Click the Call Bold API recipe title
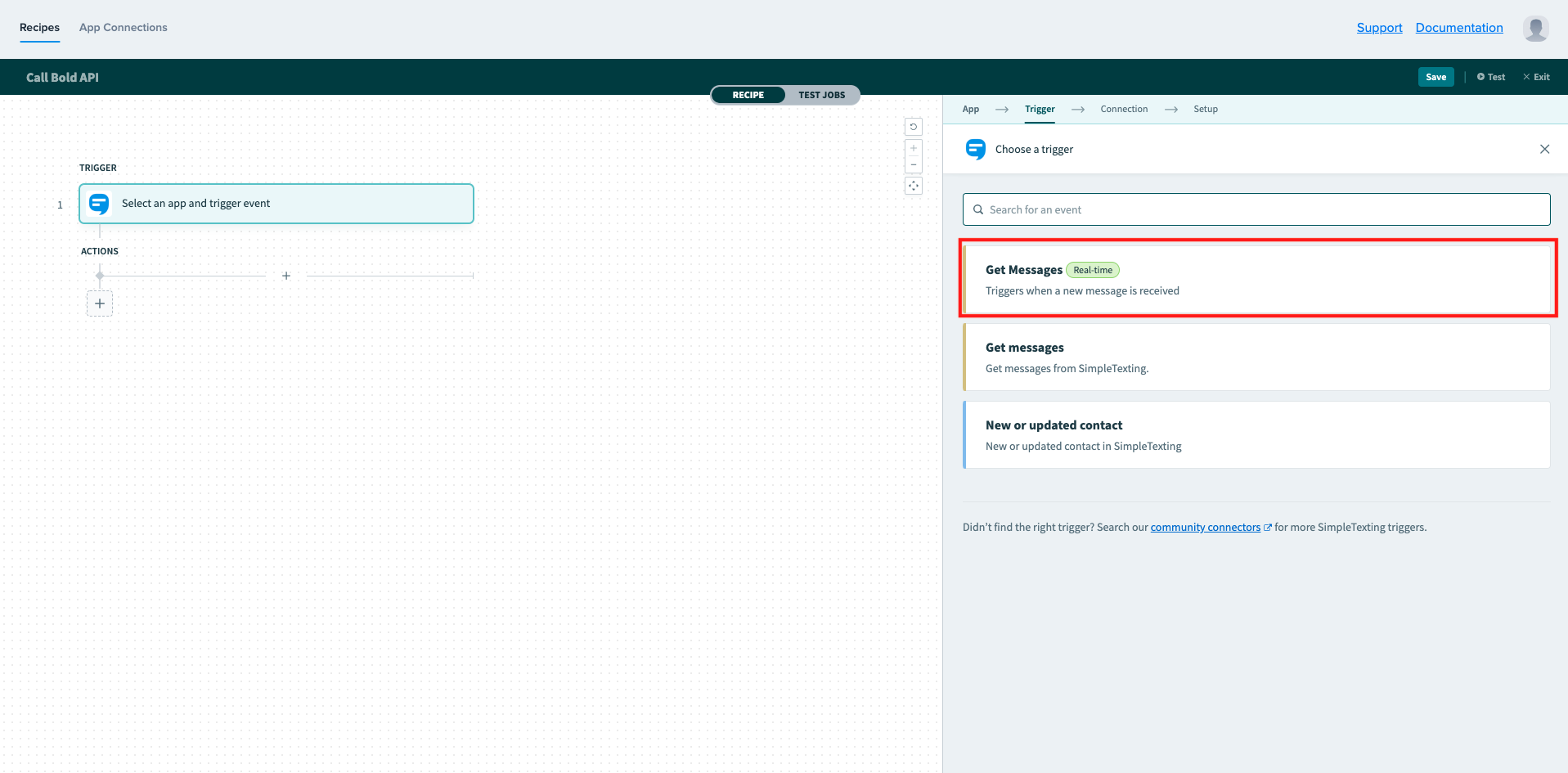The width and height of the screenshot is (1568, 773). 62,78
